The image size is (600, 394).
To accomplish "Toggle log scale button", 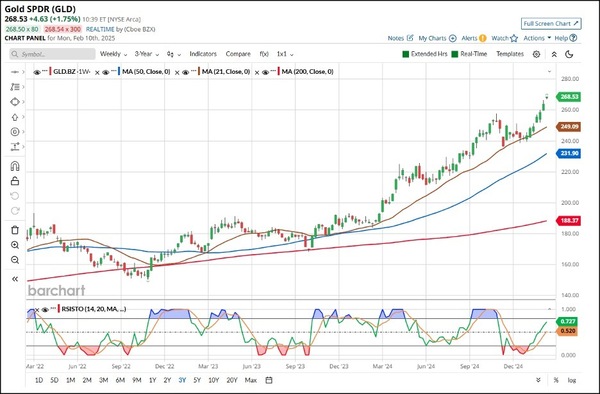I will tap(572, 380).
